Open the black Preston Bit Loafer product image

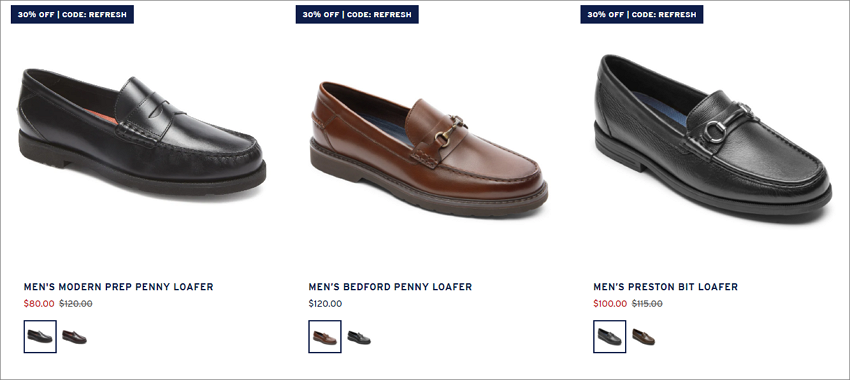713,136
